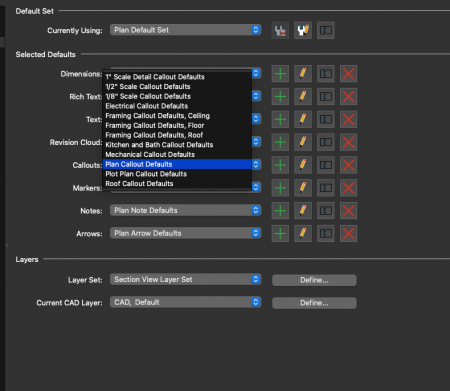The height and width of the screenshot is (391, 450).
Task: Click the rename icon in Callouts row
Action: pyautogui.click(x=326, y=165)
